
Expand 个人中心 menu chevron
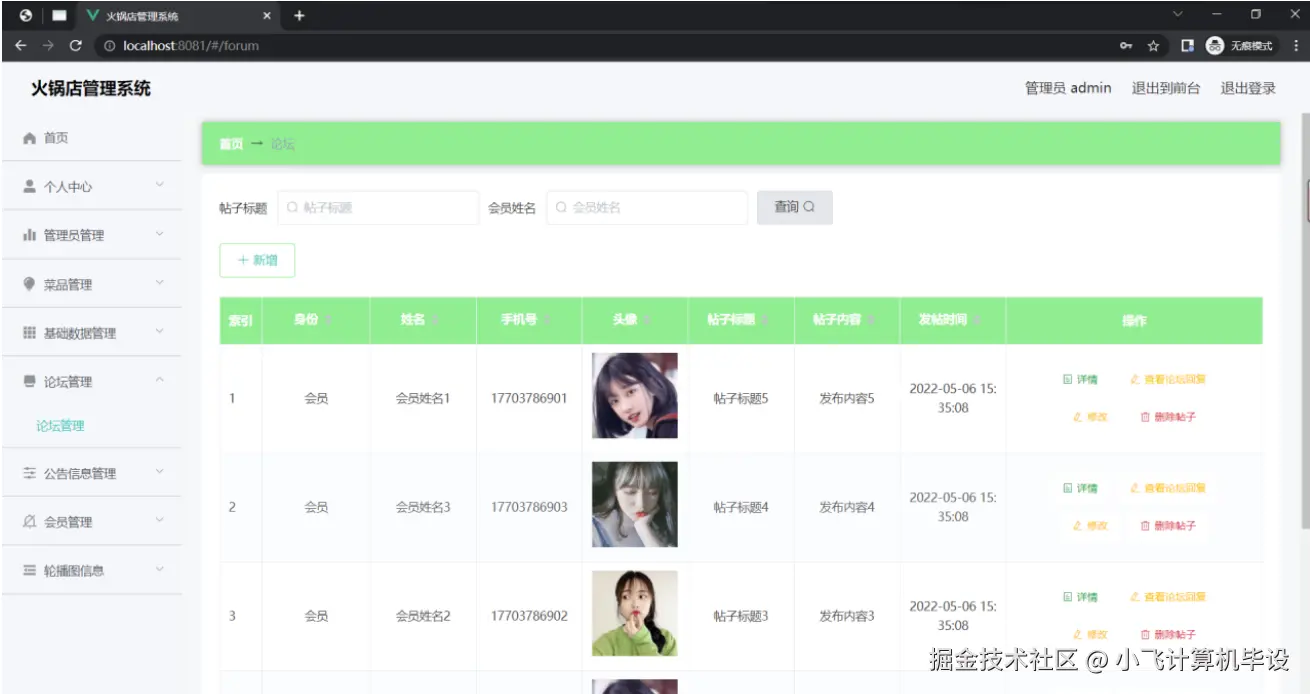(x=160, y=185)
